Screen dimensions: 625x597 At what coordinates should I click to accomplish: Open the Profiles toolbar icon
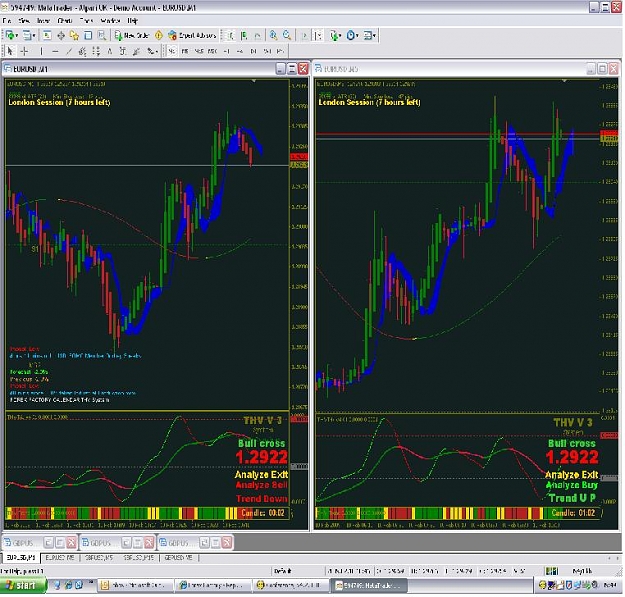[x=27, y=35]
